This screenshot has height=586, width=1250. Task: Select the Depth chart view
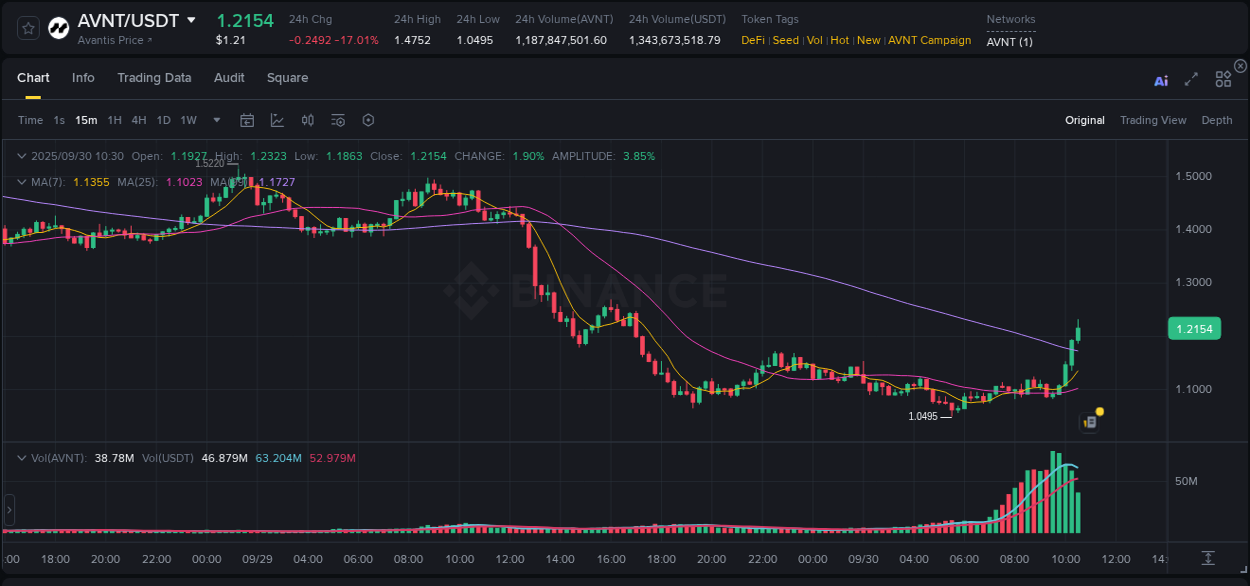click(1217, 120)
